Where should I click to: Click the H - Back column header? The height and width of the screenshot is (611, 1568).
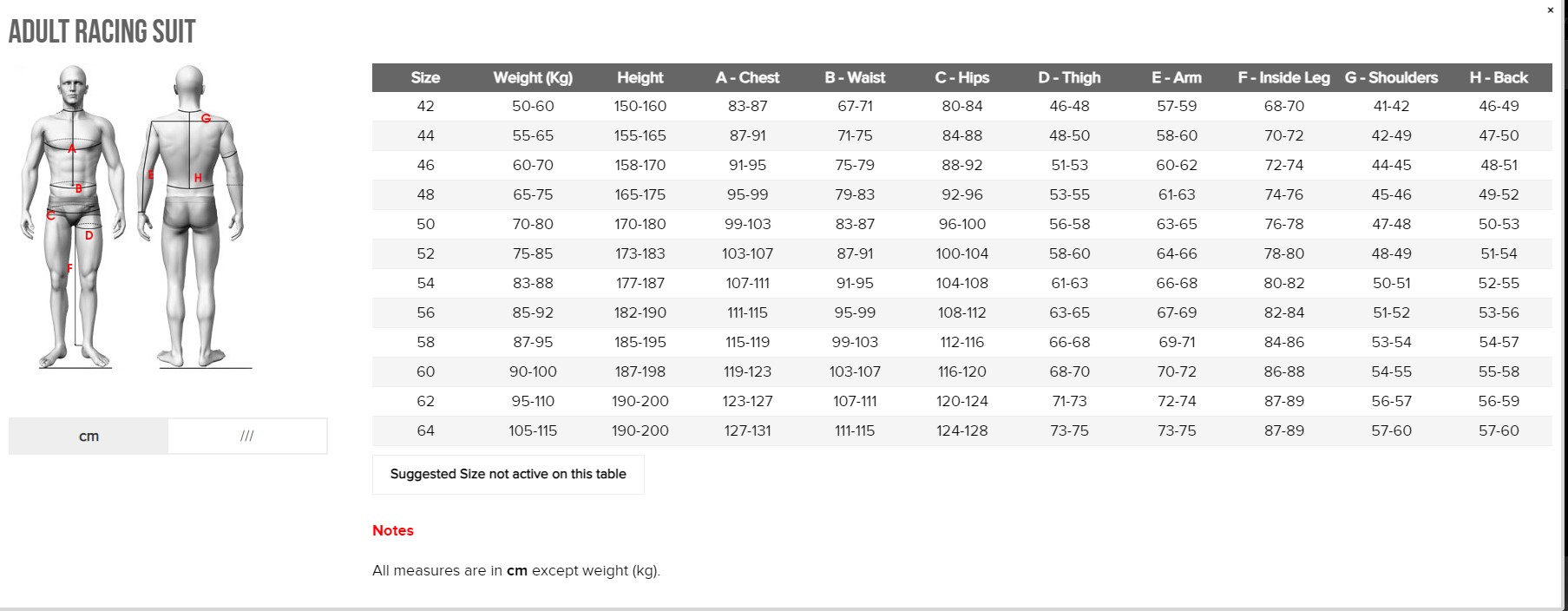pos(1499,77)
